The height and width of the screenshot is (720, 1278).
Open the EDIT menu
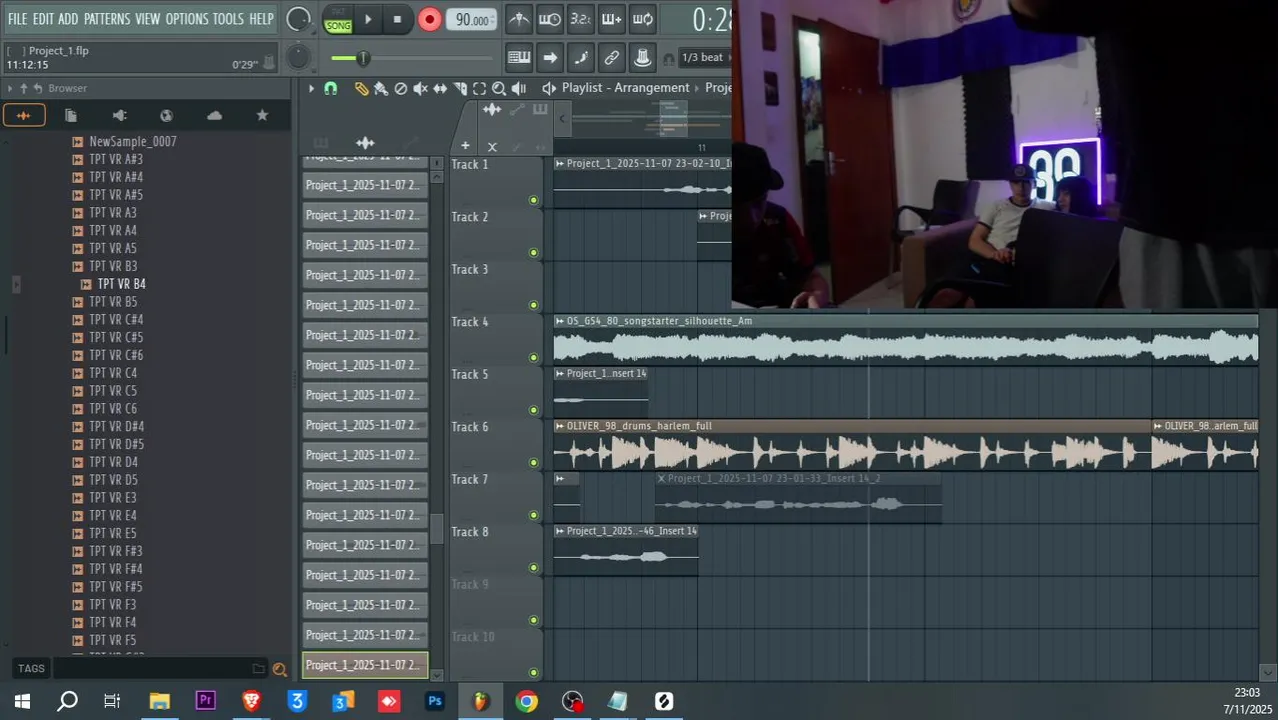pos(43,19)
